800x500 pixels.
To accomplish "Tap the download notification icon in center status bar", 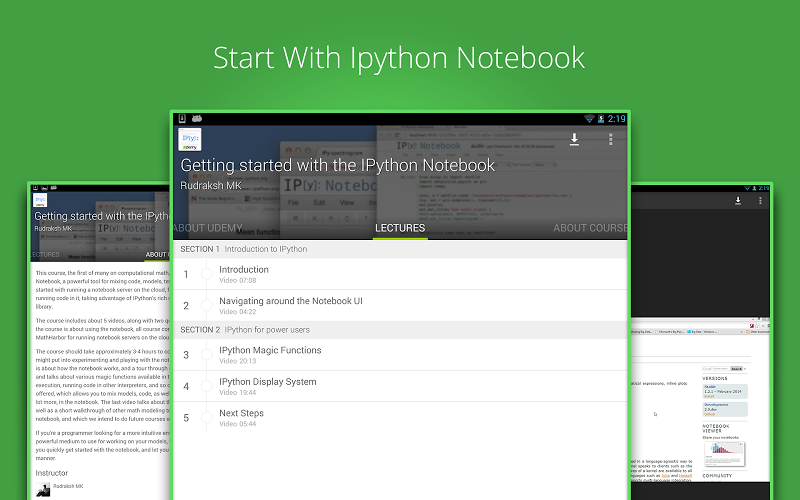I will [x=182, y=118].
